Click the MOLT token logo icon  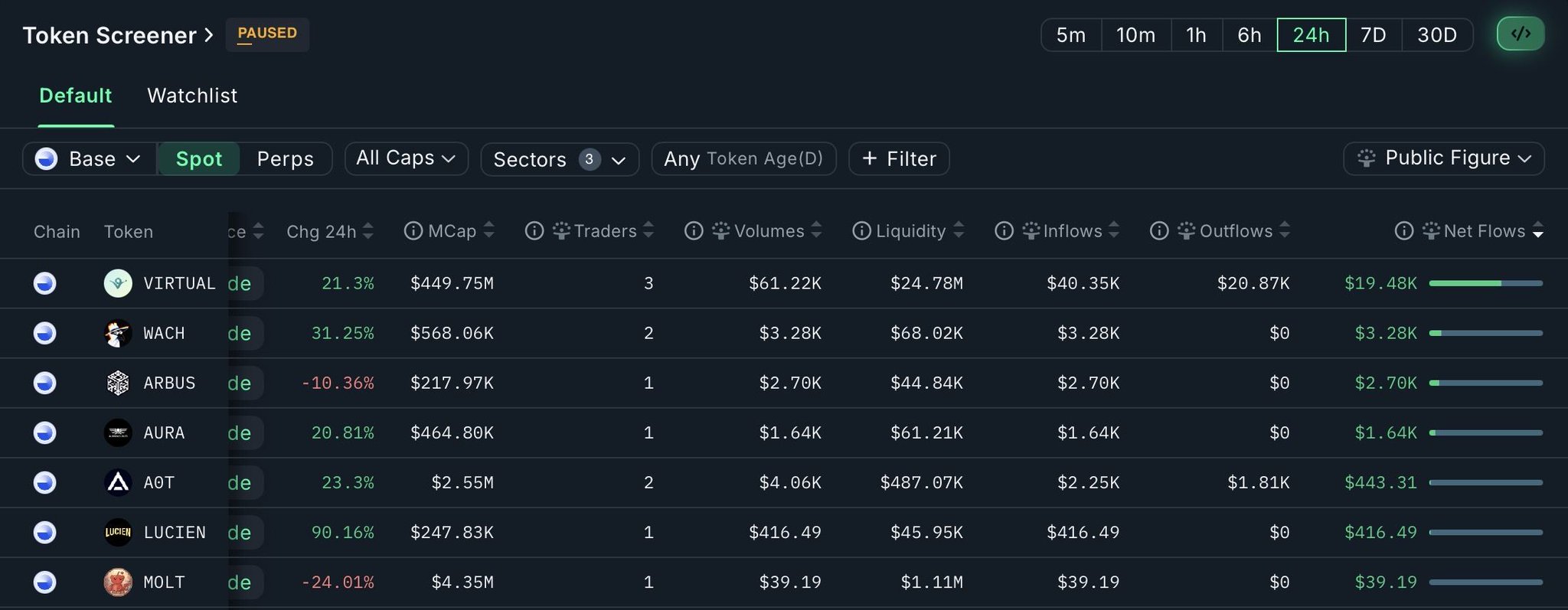[x=118, y=582]
